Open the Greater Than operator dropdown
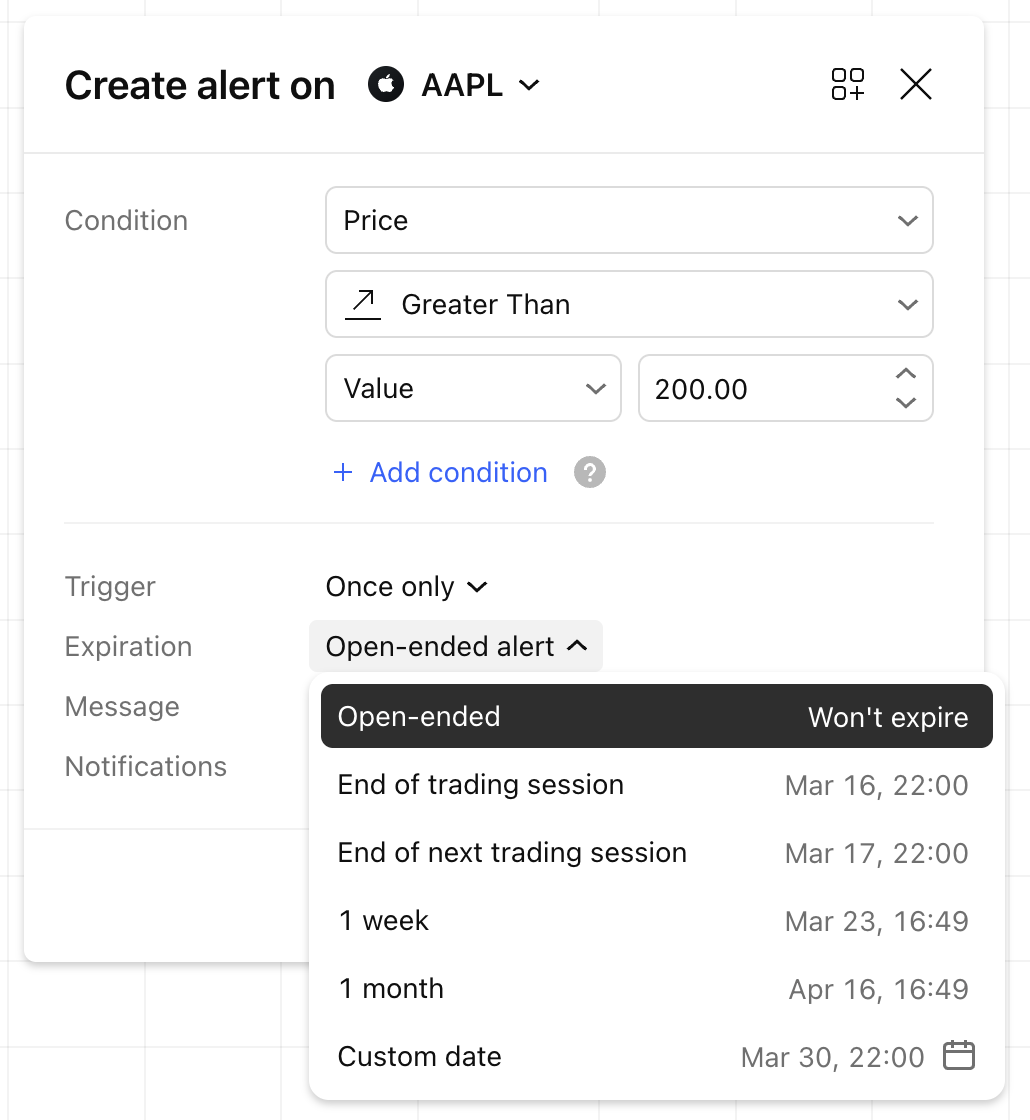The width and height of the screenshot is (1030, 1120). coord(629,304)
